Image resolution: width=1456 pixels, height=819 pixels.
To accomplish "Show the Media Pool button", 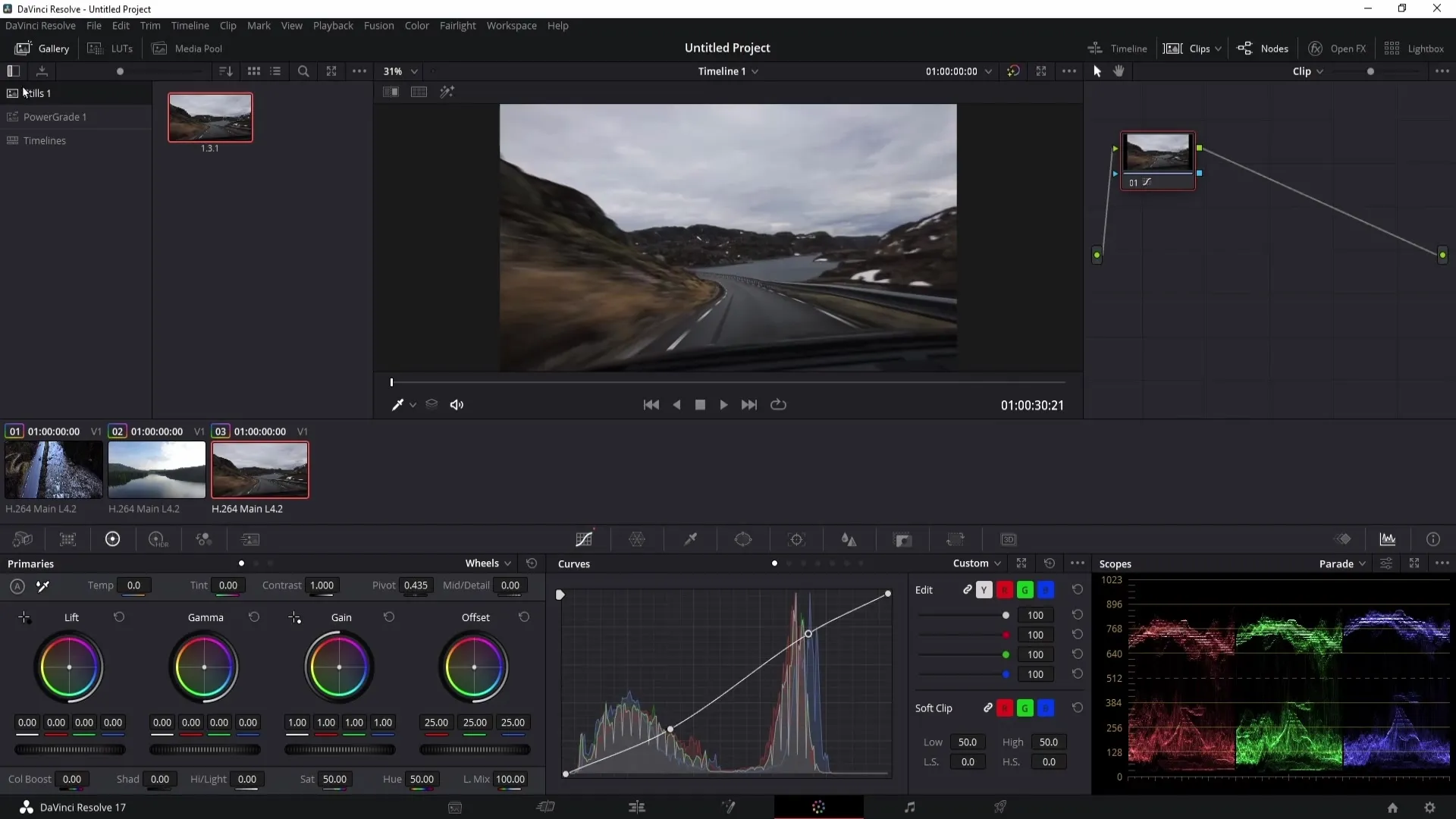I will point(187,49).
